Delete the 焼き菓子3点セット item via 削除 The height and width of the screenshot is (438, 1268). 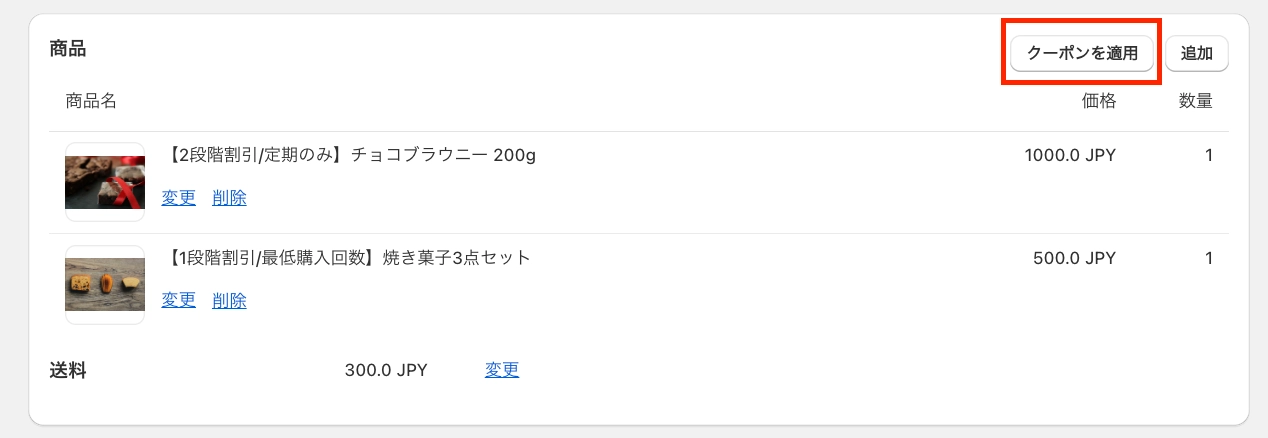[229, 300]
